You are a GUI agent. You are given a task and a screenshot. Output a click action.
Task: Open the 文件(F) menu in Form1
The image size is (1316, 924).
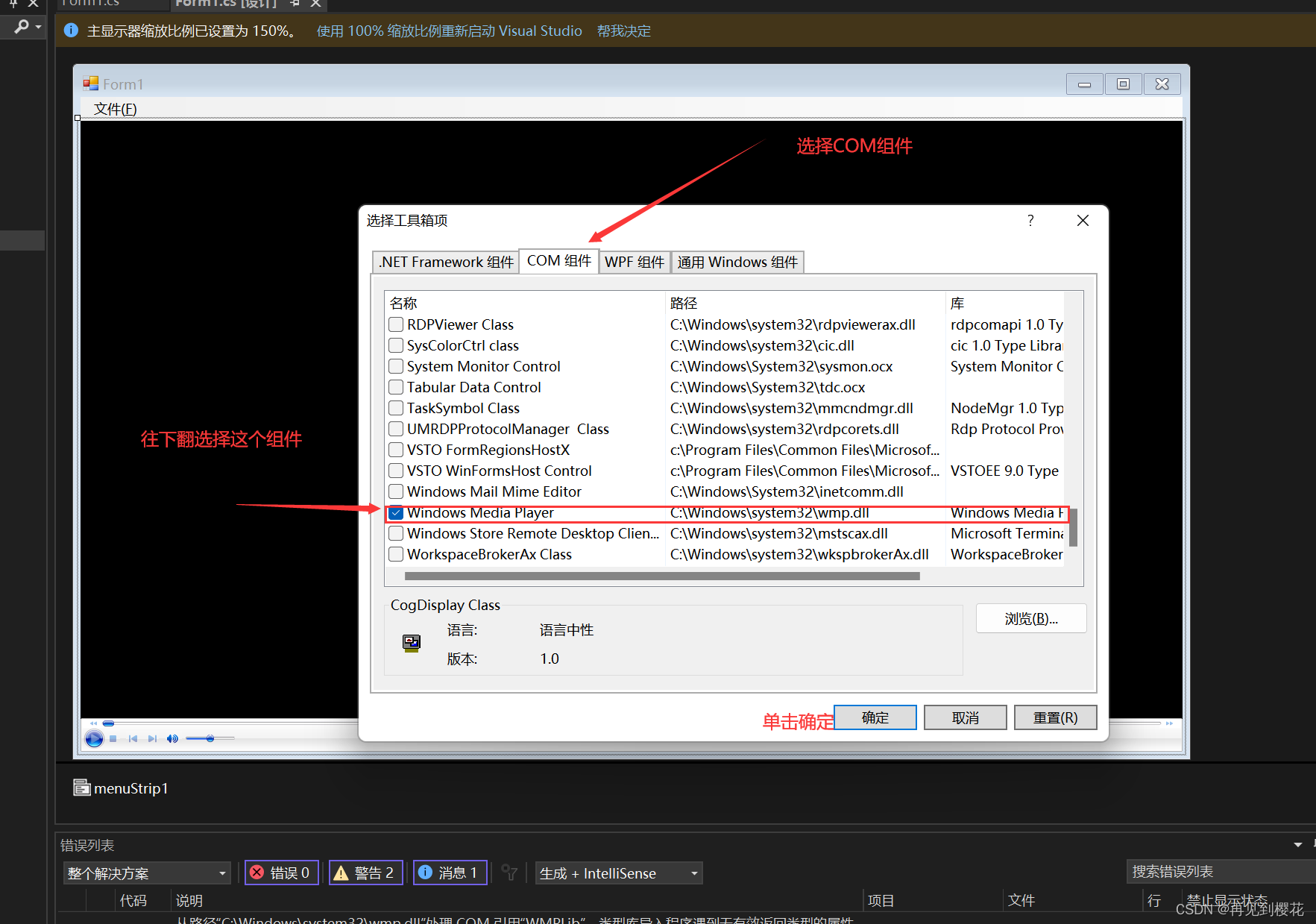pyautogui.click(x=115, y=109)
